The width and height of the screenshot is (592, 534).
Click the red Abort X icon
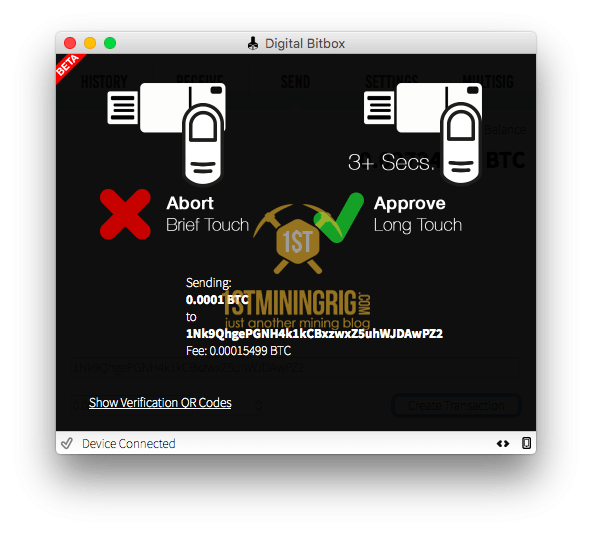[x=125, y=214]
